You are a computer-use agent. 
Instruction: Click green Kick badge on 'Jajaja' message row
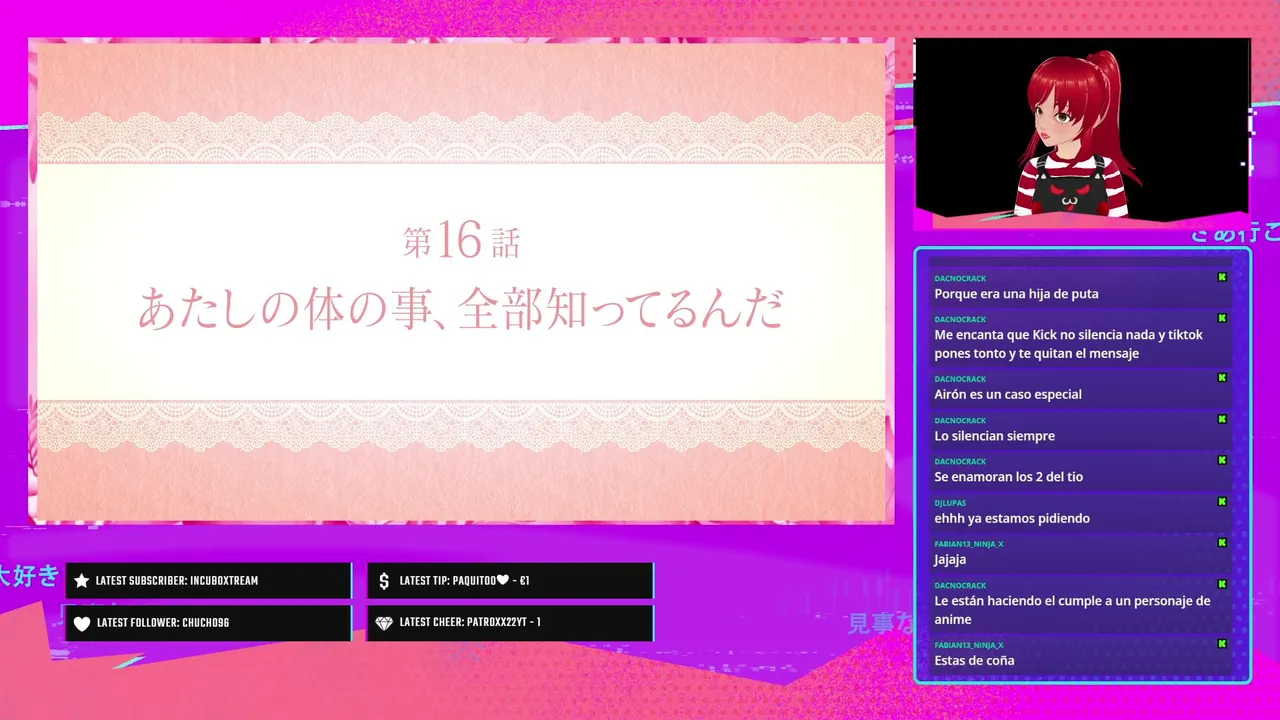[1222, 543]
